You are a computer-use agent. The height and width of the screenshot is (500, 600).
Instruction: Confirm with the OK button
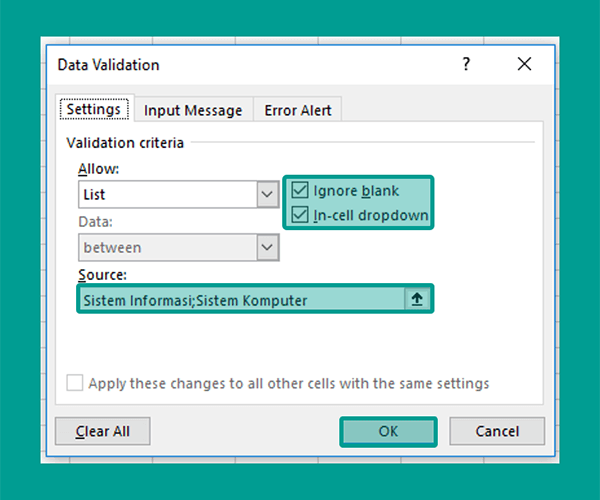click(x=388, y=432)
